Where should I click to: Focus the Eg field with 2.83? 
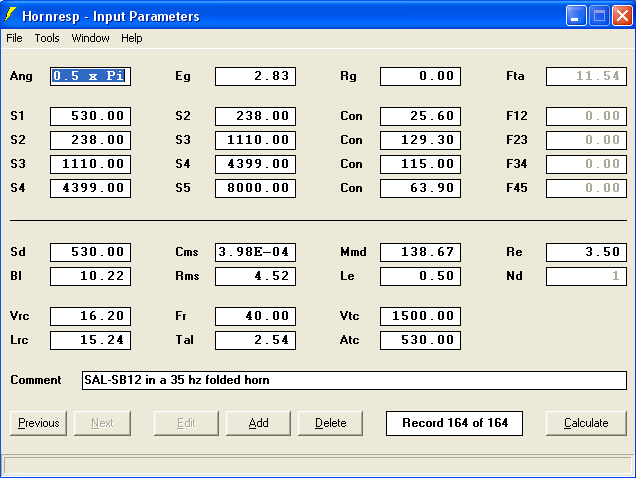point(256,76)
